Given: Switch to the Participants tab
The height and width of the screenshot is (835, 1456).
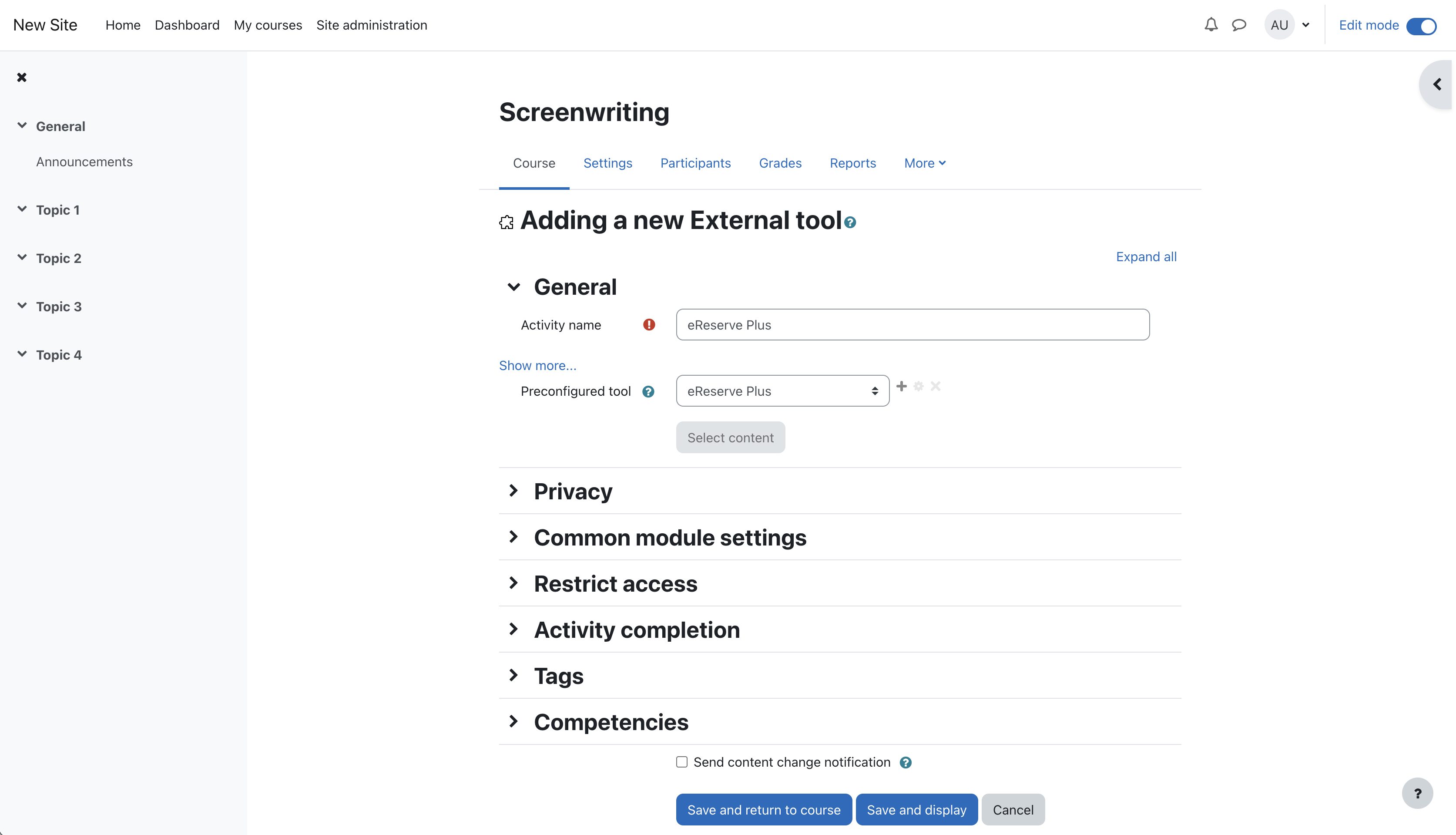Looking at the screenshot, I should click(695, 163).
